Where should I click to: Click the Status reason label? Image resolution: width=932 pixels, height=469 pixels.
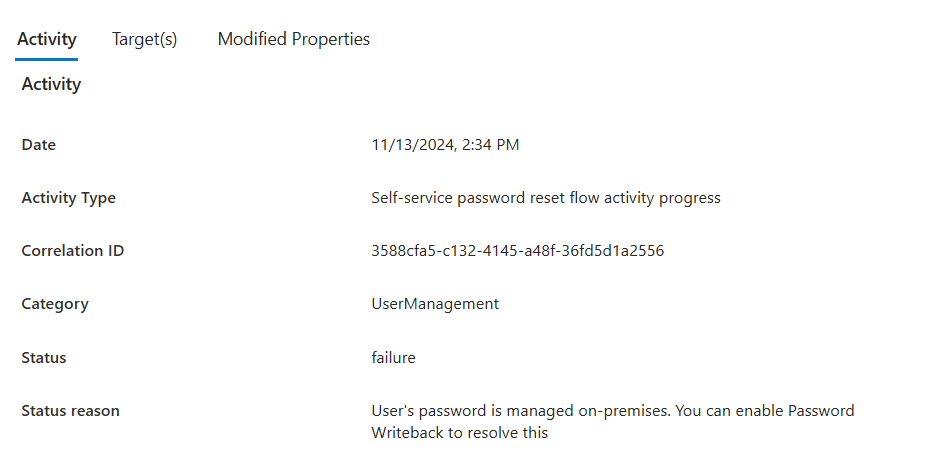(x=70, y=411)
